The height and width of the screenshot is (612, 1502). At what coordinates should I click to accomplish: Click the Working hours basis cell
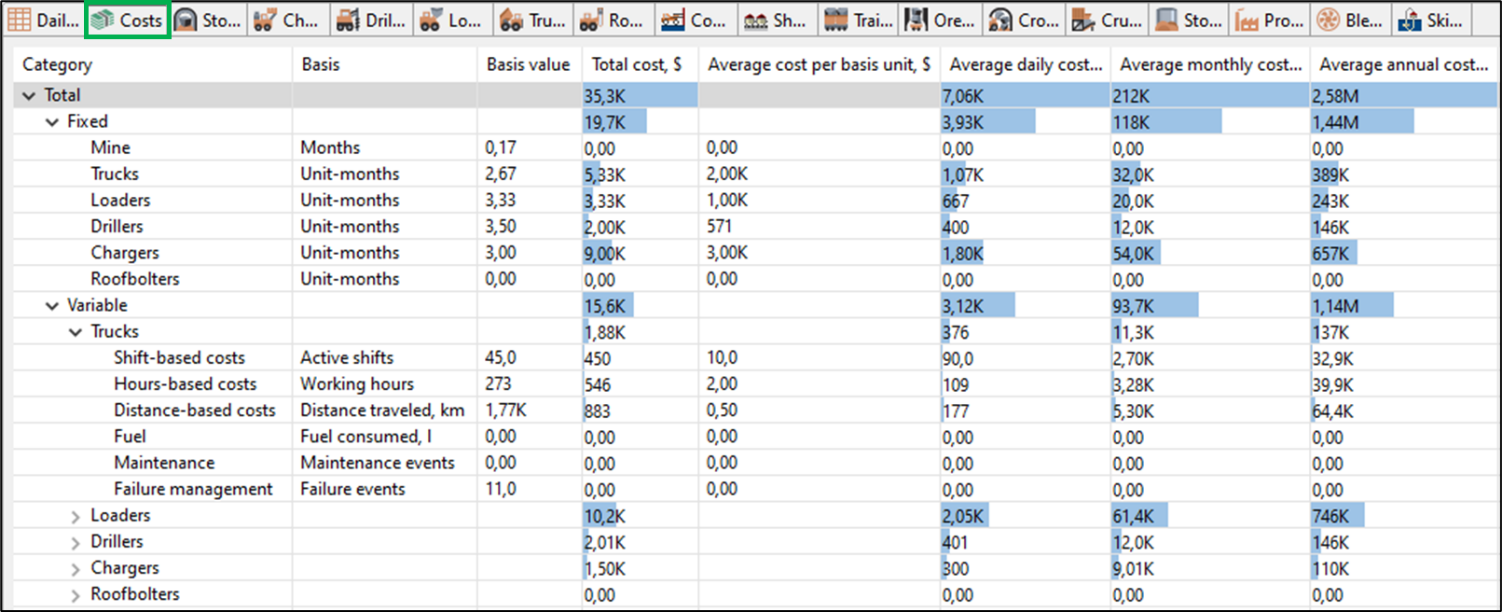pyautogui.click(x=385, y=384)
